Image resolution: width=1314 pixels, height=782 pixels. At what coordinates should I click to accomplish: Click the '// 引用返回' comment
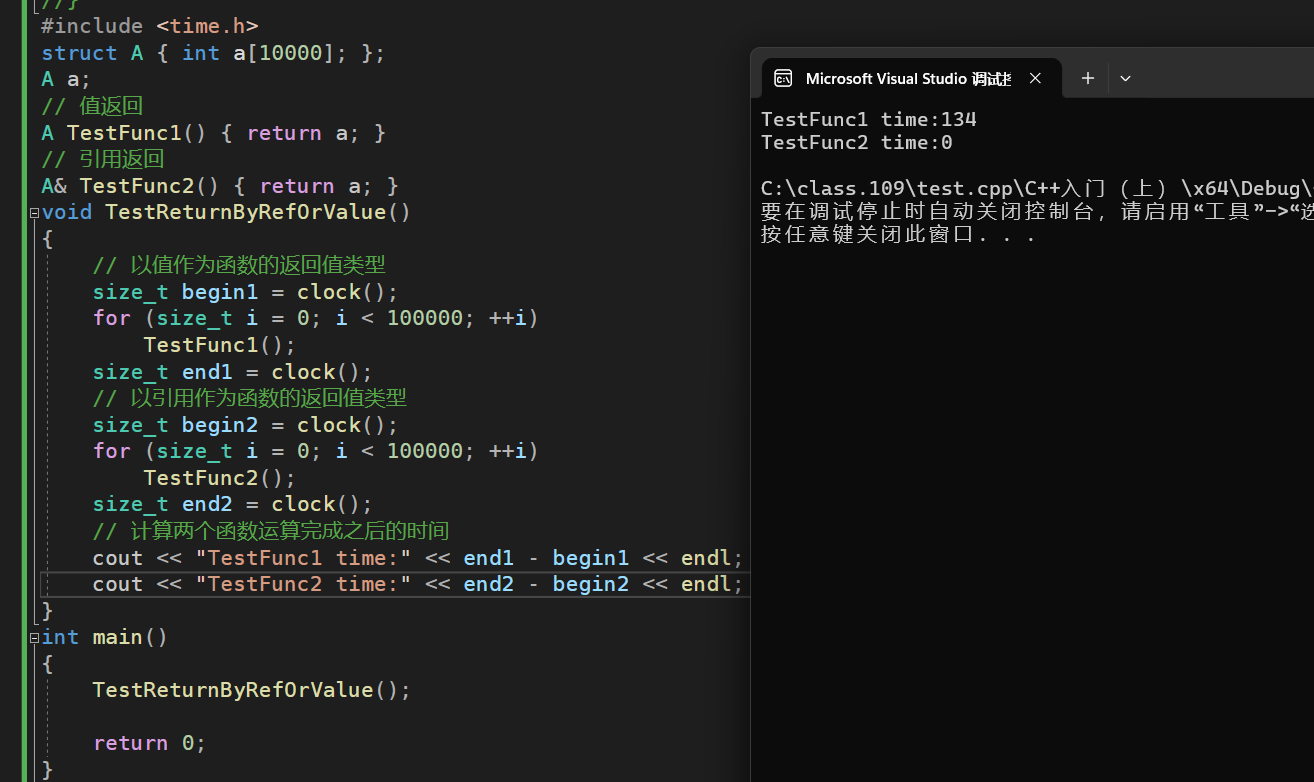[103, 159]
